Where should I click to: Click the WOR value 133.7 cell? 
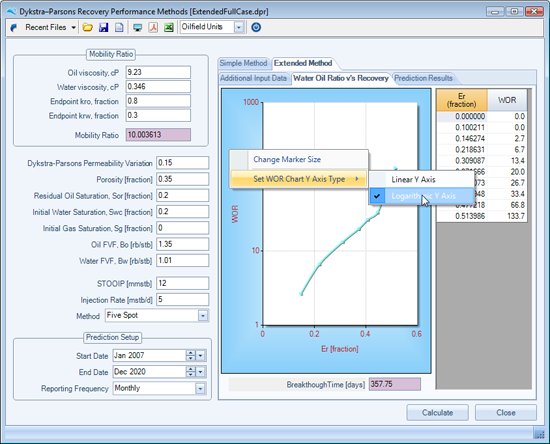click(507, 216)
